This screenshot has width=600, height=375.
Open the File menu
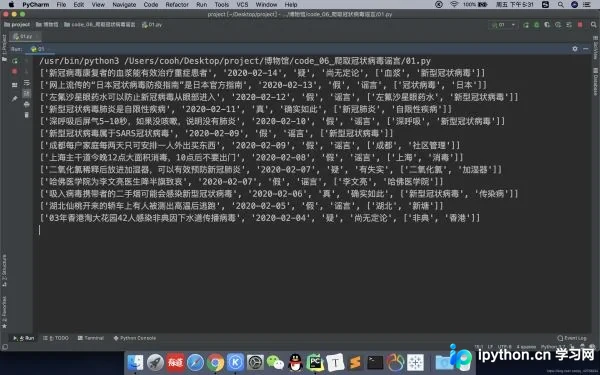point(61,5)
